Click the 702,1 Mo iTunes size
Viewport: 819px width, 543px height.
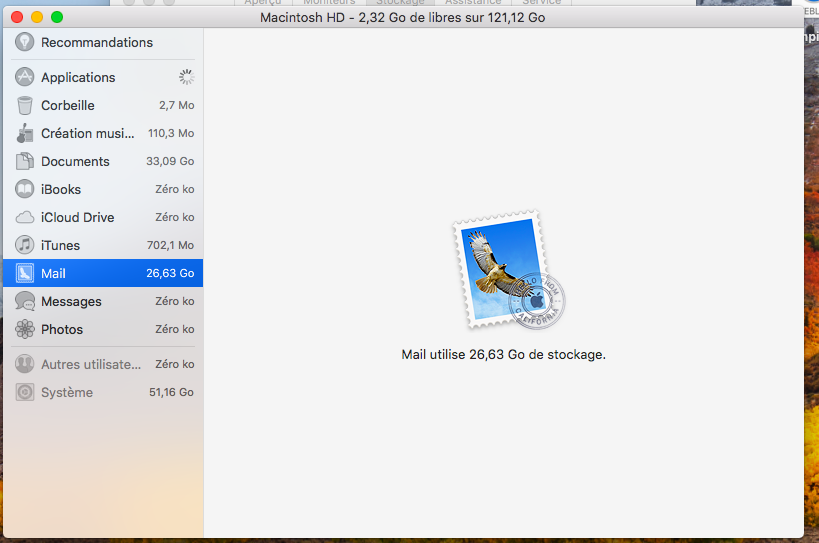coord(170,245)
